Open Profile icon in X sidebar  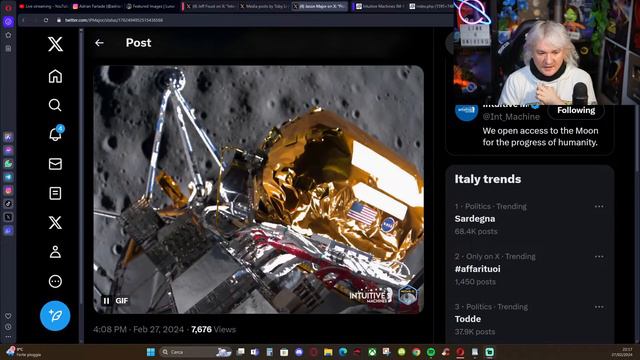pos(55,252)
